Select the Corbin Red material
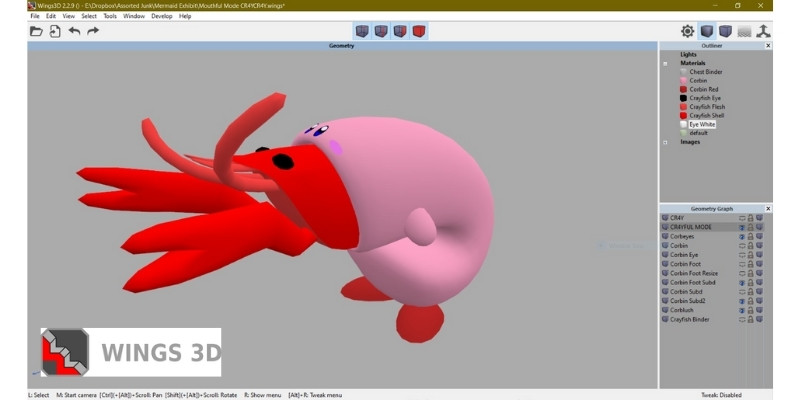This screenshot has height=400, width=800. [x=704, y=89]
